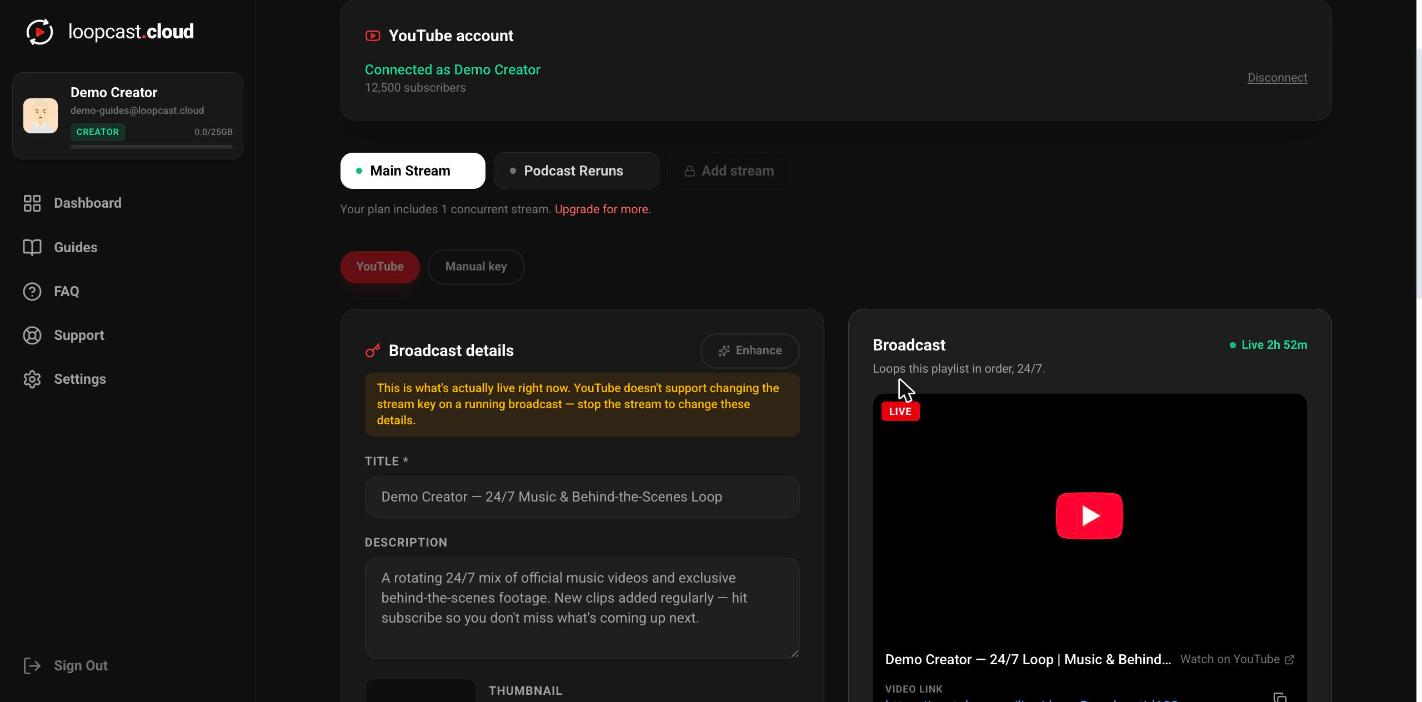Click the Disconnect link
The image size is (1422, 702).
(1277, 78)
